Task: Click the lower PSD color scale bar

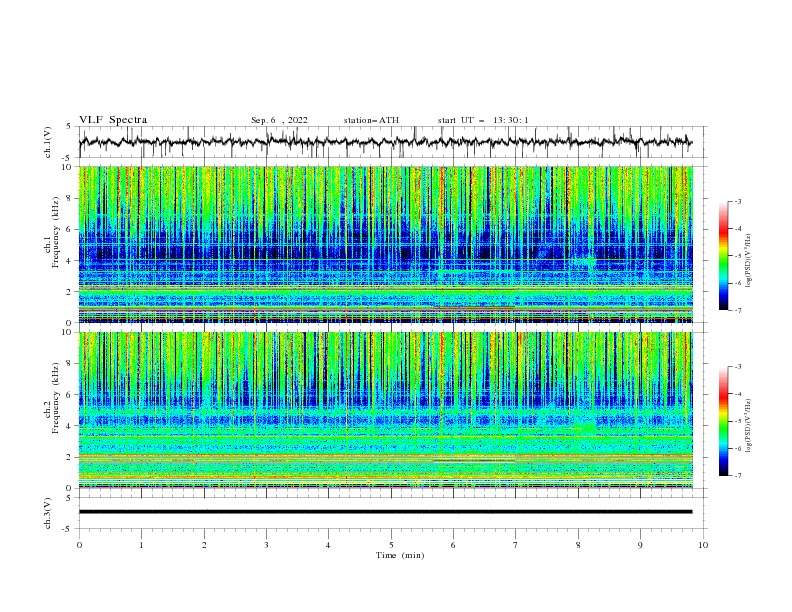Action: click(x=724, y=421)
